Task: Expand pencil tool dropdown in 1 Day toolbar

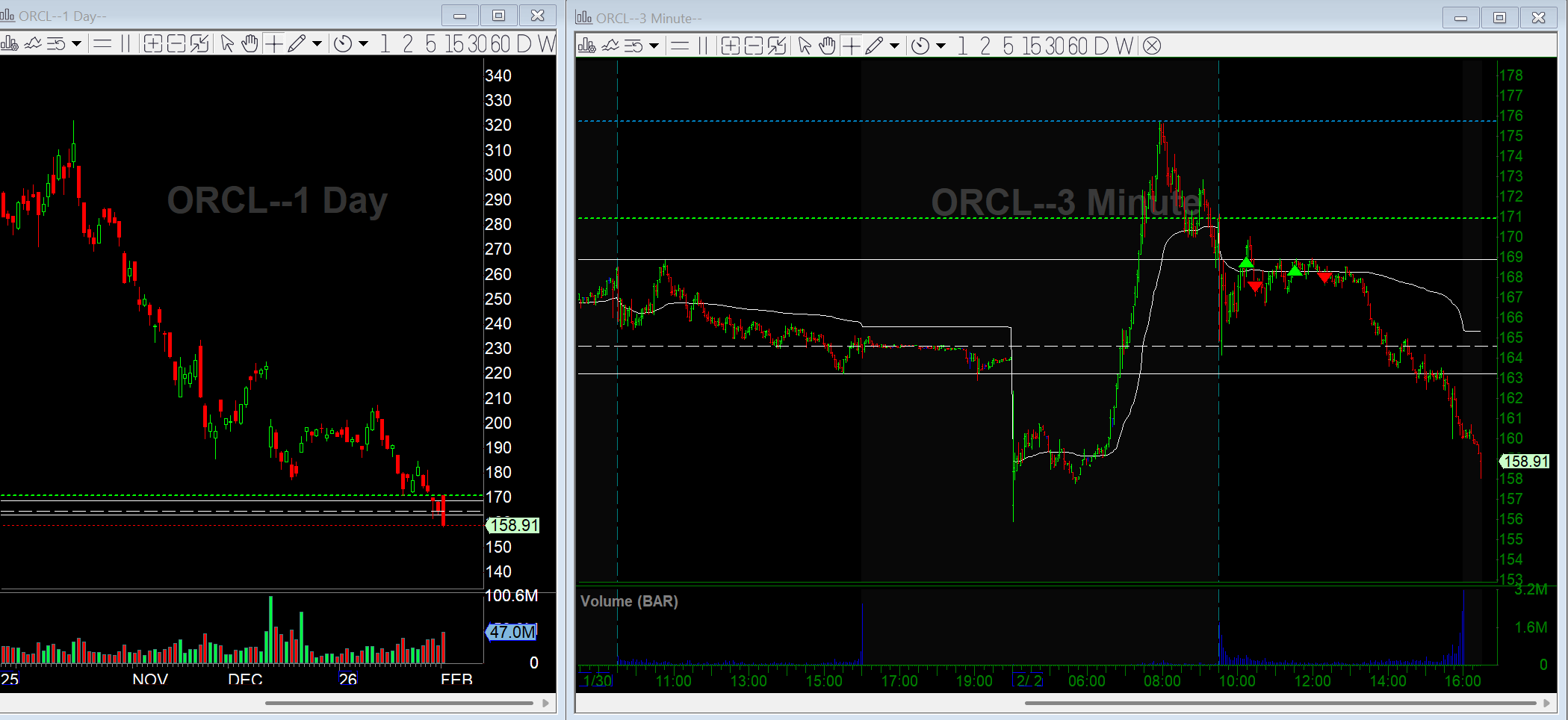Action: click(317, 44)
